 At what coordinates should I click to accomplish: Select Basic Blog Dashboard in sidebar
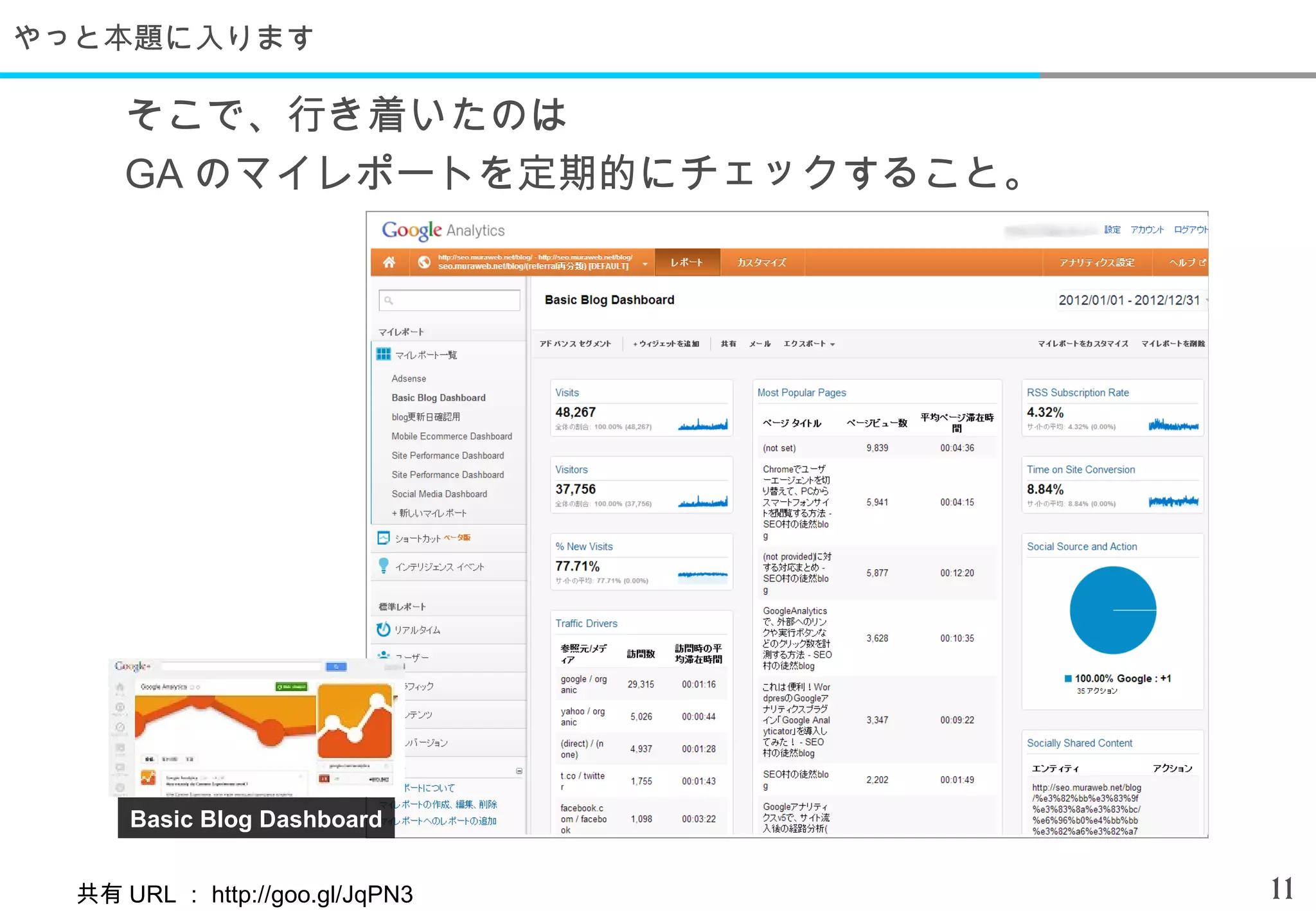[x=439, y=398]
